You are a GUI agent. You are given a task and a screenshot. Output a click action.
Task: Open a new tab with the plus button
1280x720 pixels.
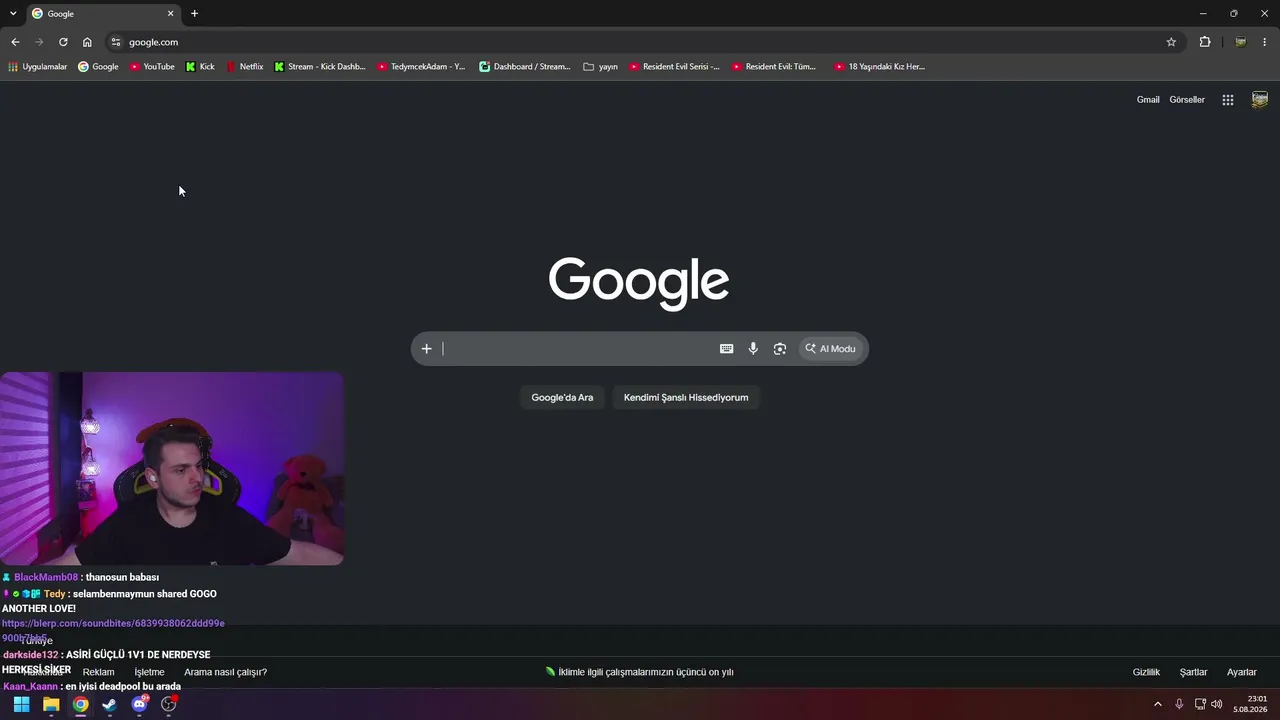point(194,13)
